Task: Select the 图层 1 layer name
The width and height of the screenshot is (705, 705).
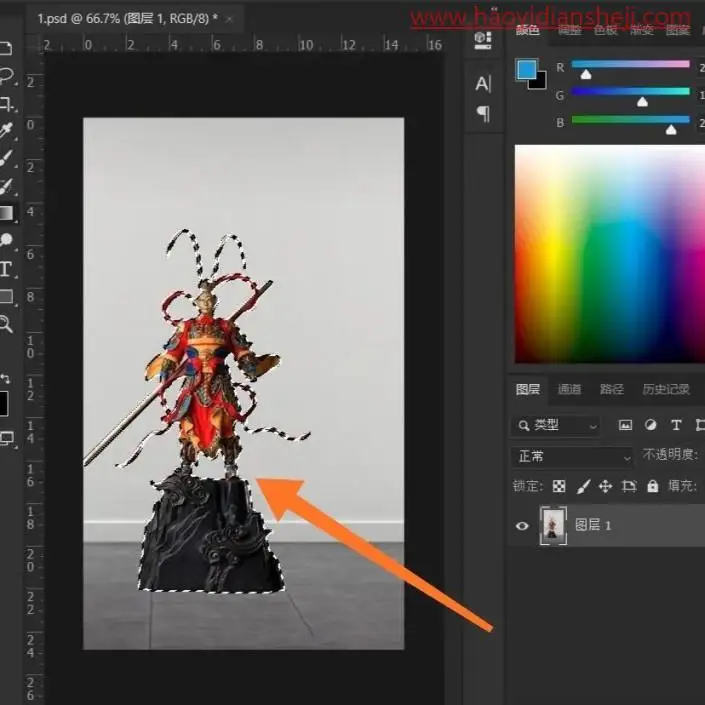Action: 593,525
